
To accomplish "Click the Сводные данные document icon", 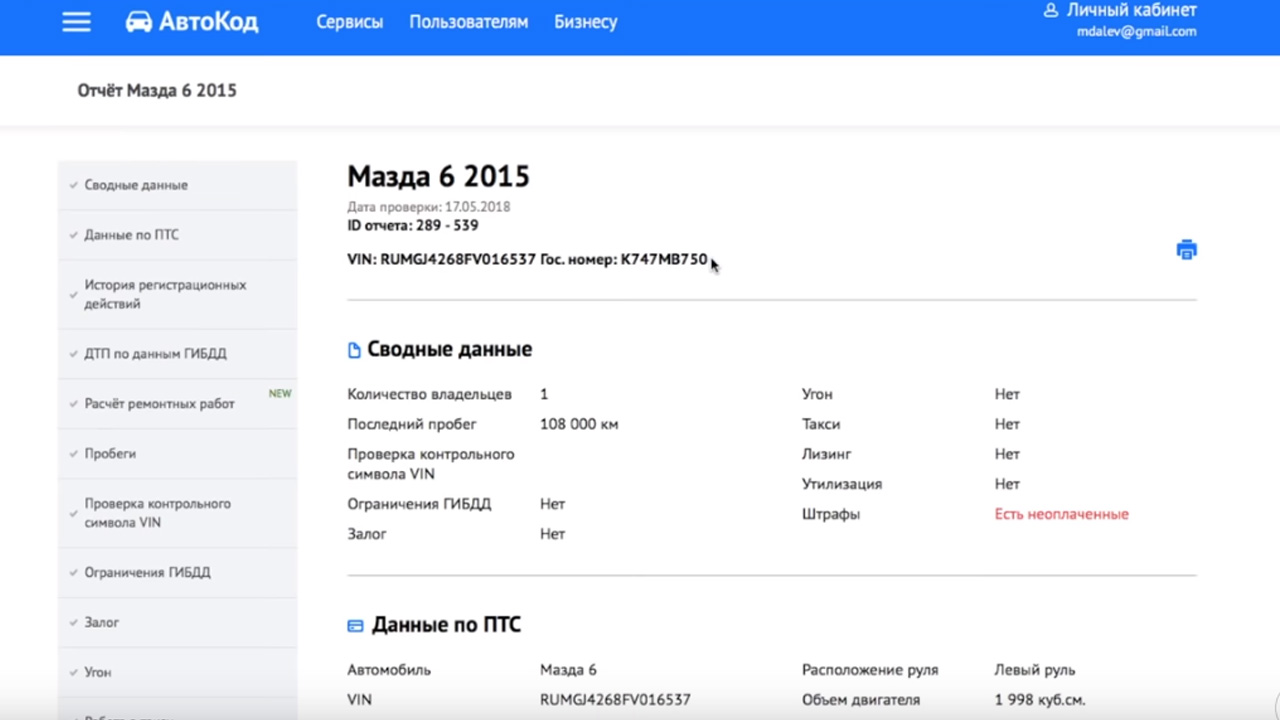I will tap(354, 350).
